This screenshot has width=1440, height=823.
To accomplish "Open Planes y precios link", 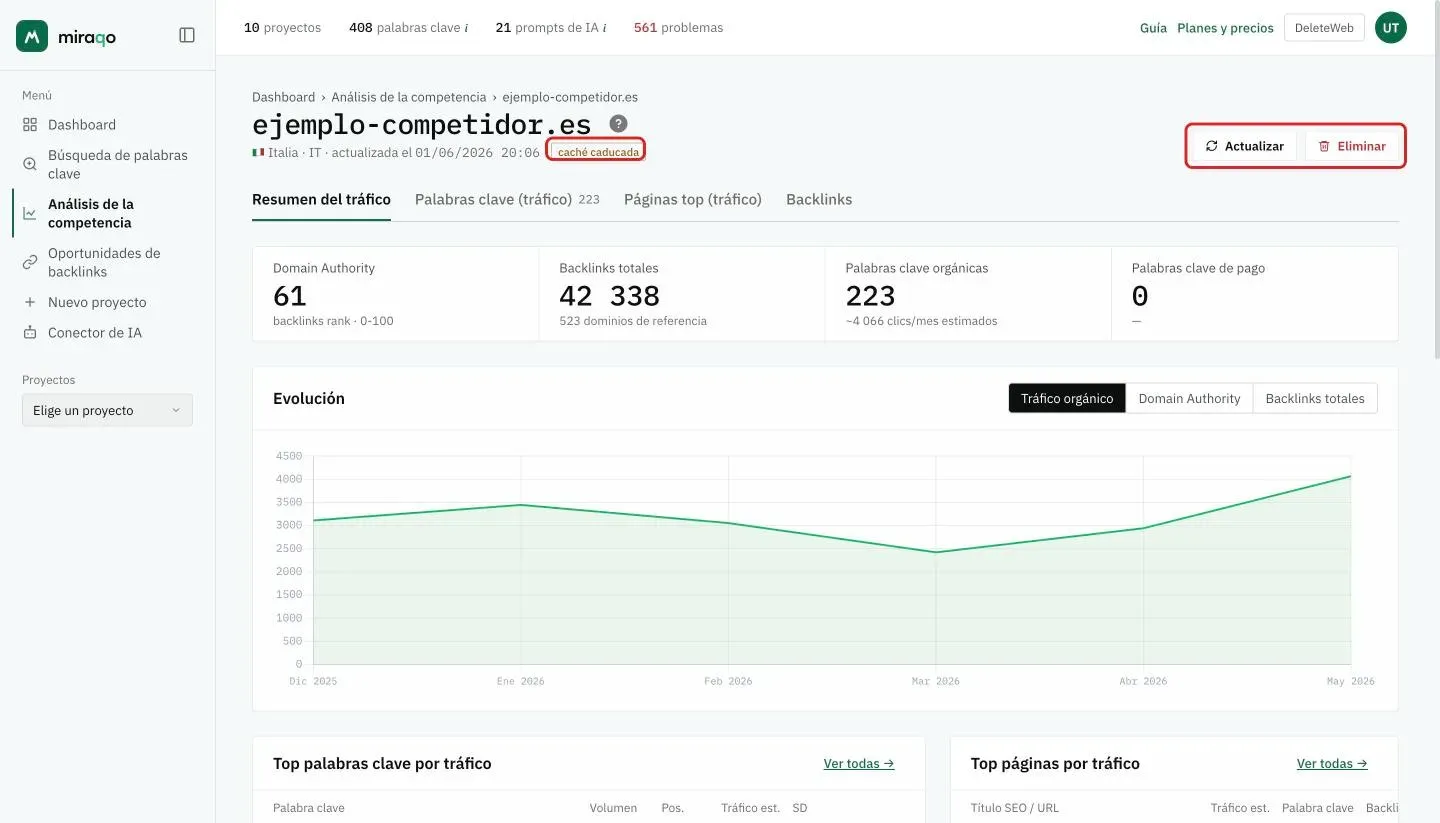I will pos(1225,28).
